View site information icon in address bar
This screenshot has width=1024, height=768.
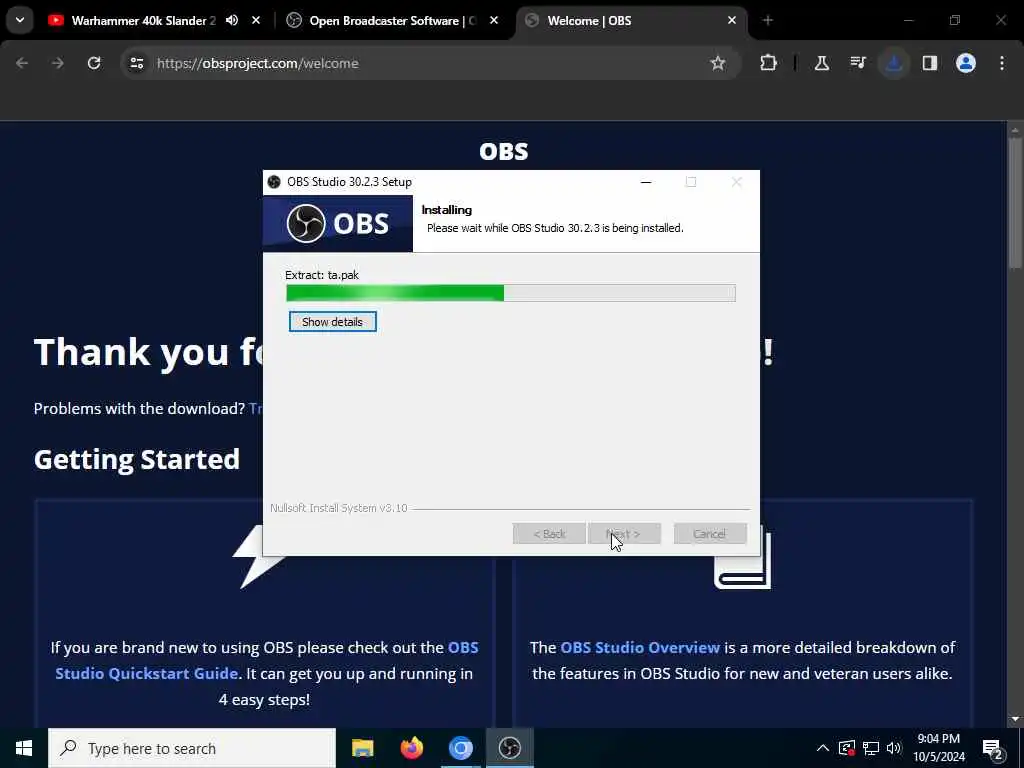click(136, 63)
